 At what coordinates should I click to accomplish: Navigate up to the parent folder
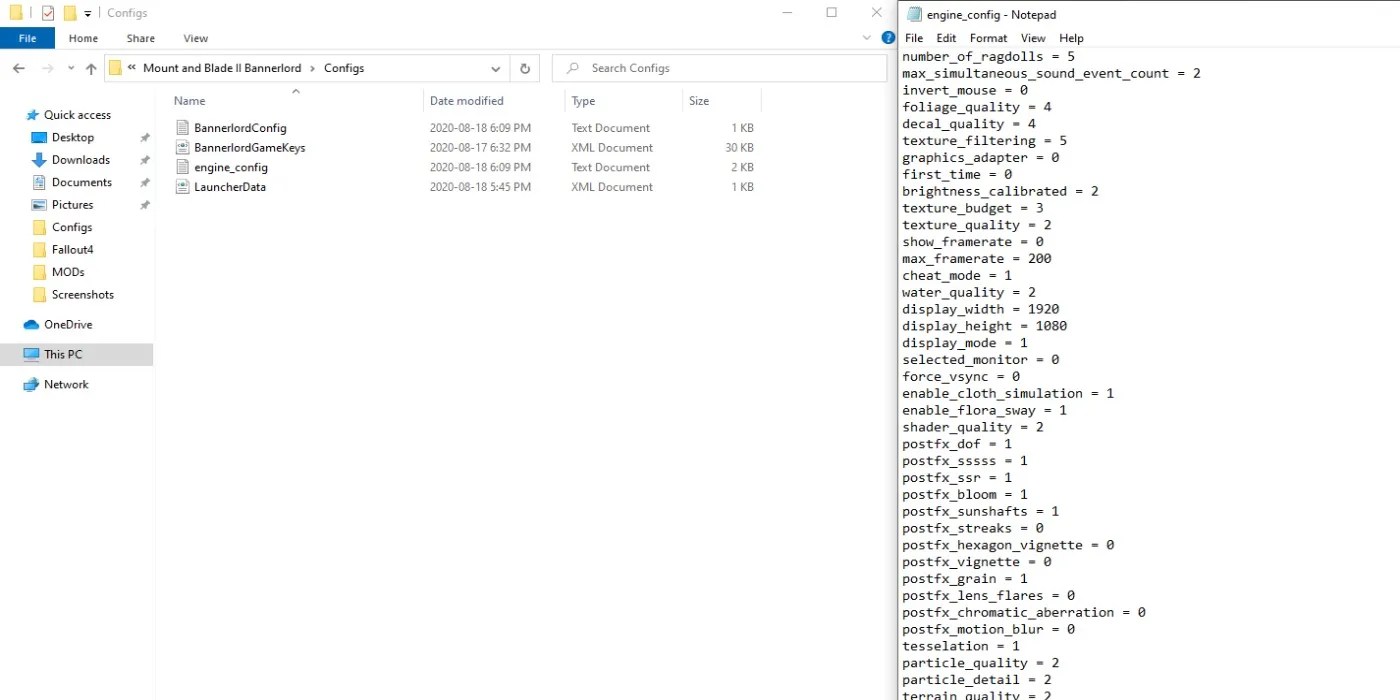[90, 67]
